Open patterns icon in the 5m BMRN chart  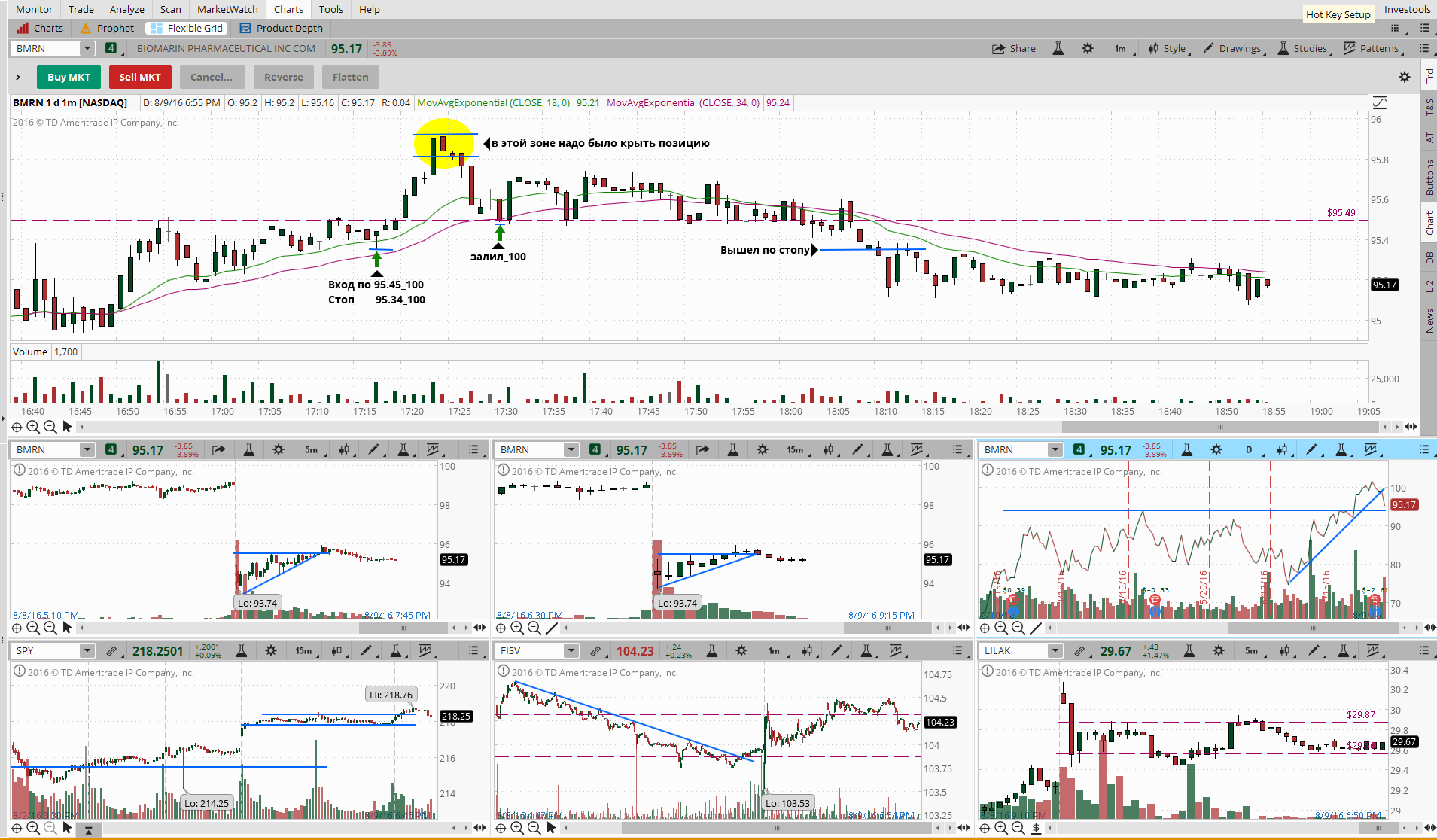(x=432, y=449)
